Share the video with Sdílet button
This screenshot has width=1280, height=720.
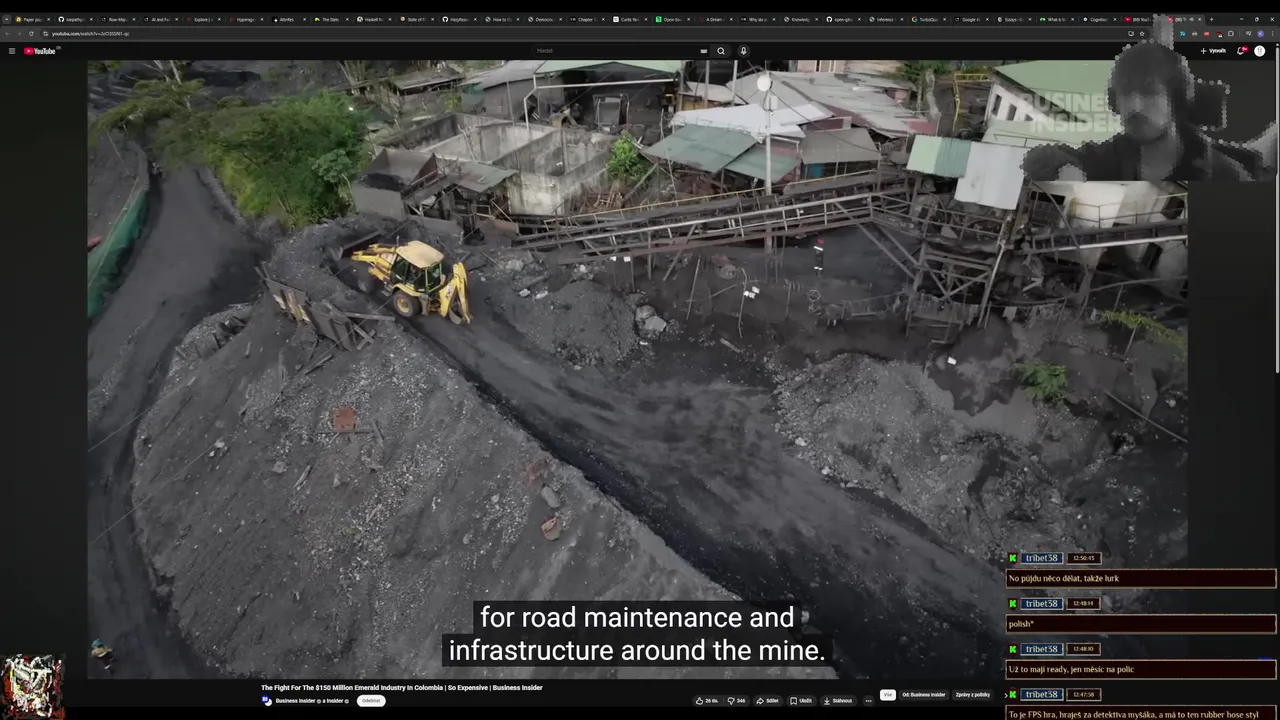point(767,701)
